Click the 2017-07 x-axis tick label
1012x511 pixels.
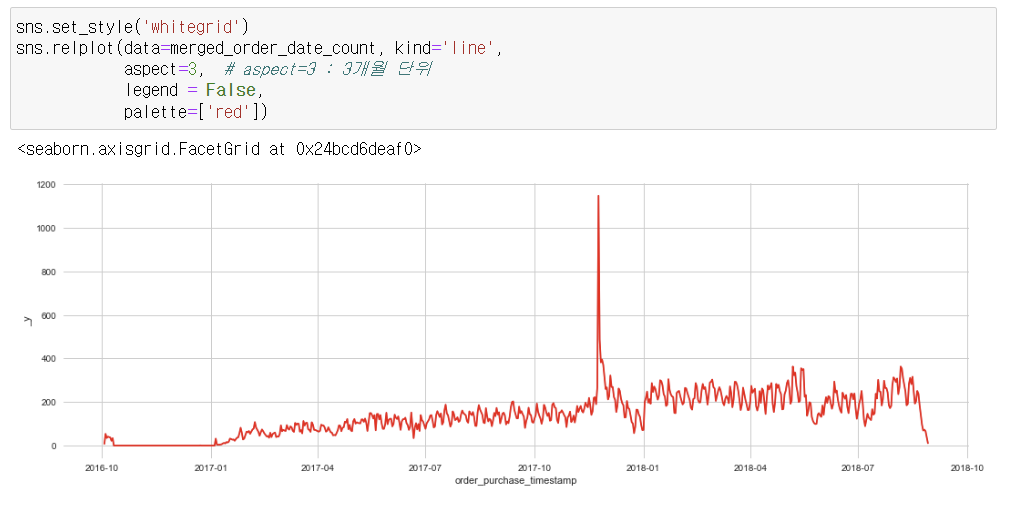click(425, 468)
